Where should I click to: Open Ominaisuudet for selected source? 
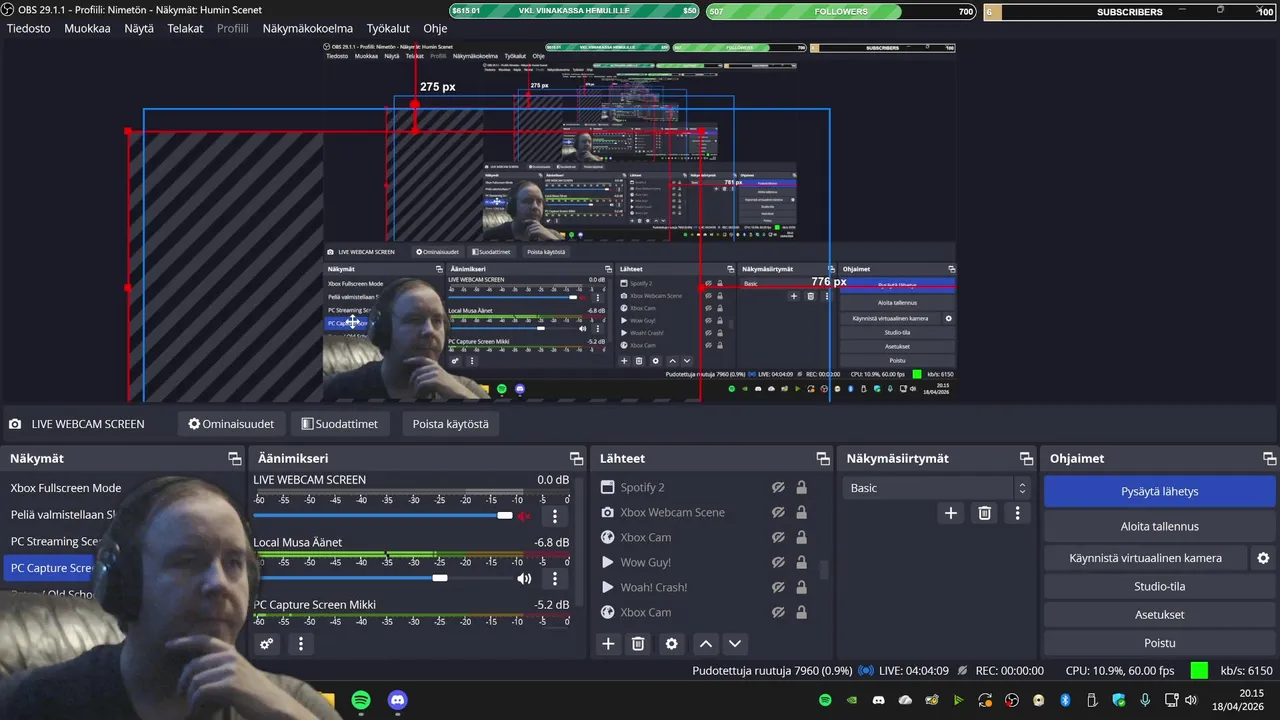pos(231,424)
